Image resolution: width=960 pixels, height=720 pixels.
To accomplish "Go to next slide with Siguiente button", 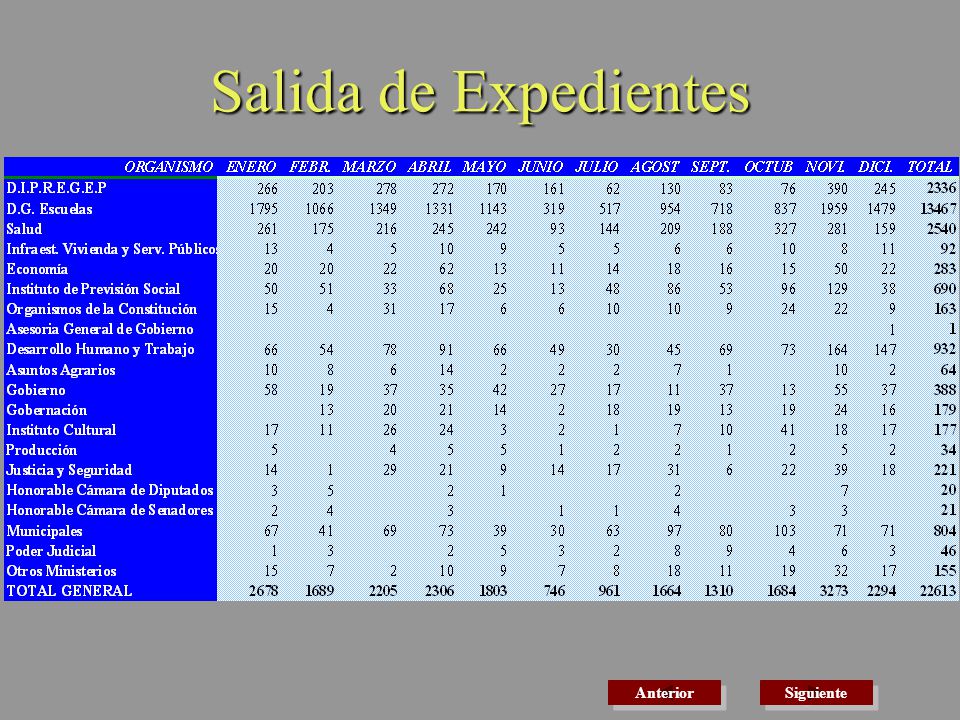I will (x=816, y=692).
